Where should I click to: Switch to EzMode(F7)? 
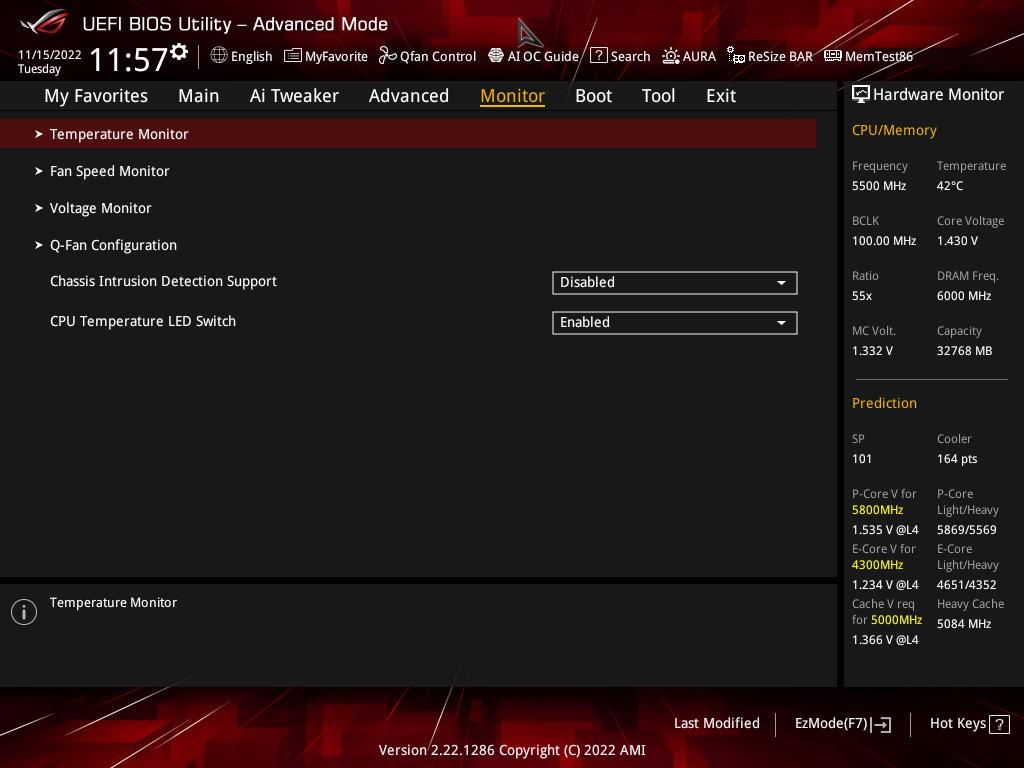point(842,724)
